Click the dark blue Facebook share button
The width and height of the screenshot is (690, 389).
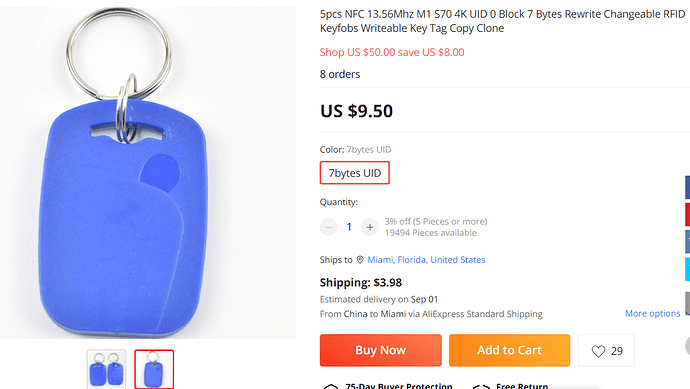(687, 187)
